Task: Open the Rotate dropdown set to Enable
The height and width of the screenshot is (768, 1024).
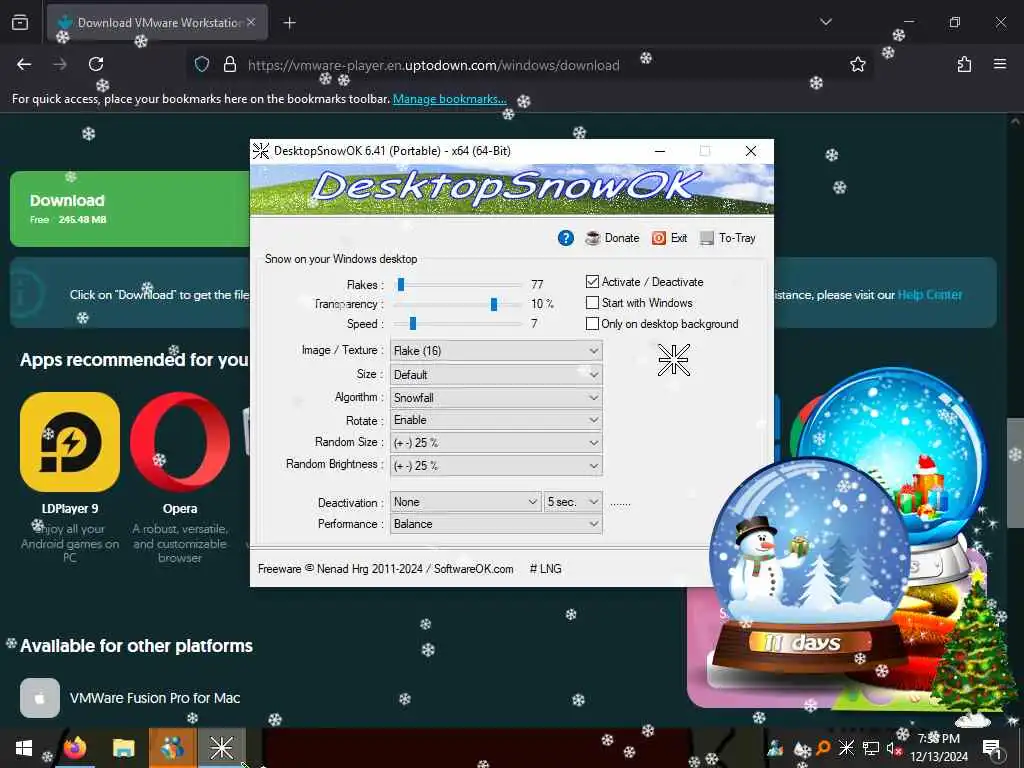Action: click(496, 420)
